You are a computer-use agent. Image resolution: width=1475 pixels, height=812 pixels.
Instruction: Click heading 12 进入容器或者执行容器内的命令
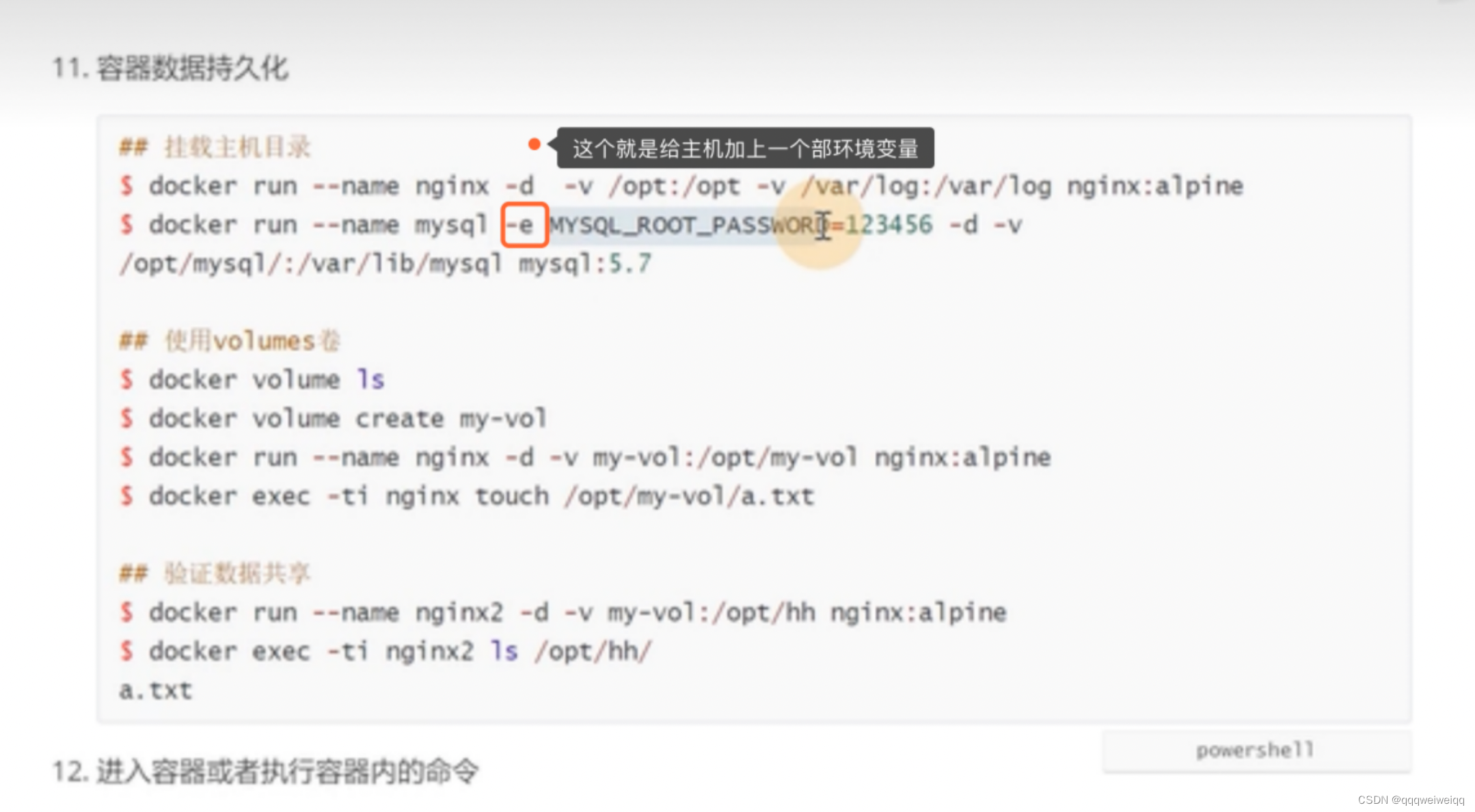coord(266,772)
